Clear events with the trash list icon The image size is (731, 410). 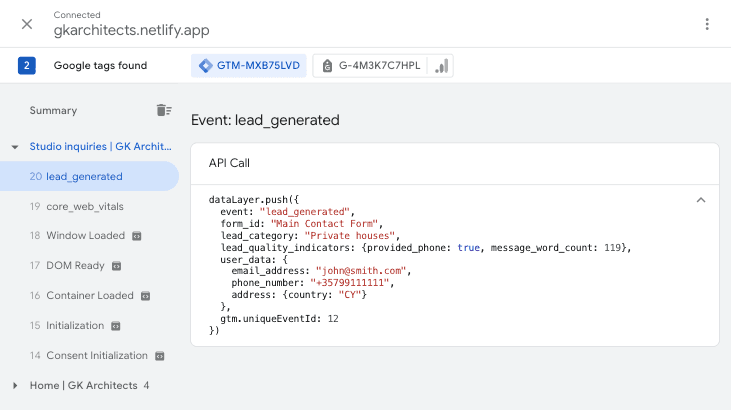164,110
